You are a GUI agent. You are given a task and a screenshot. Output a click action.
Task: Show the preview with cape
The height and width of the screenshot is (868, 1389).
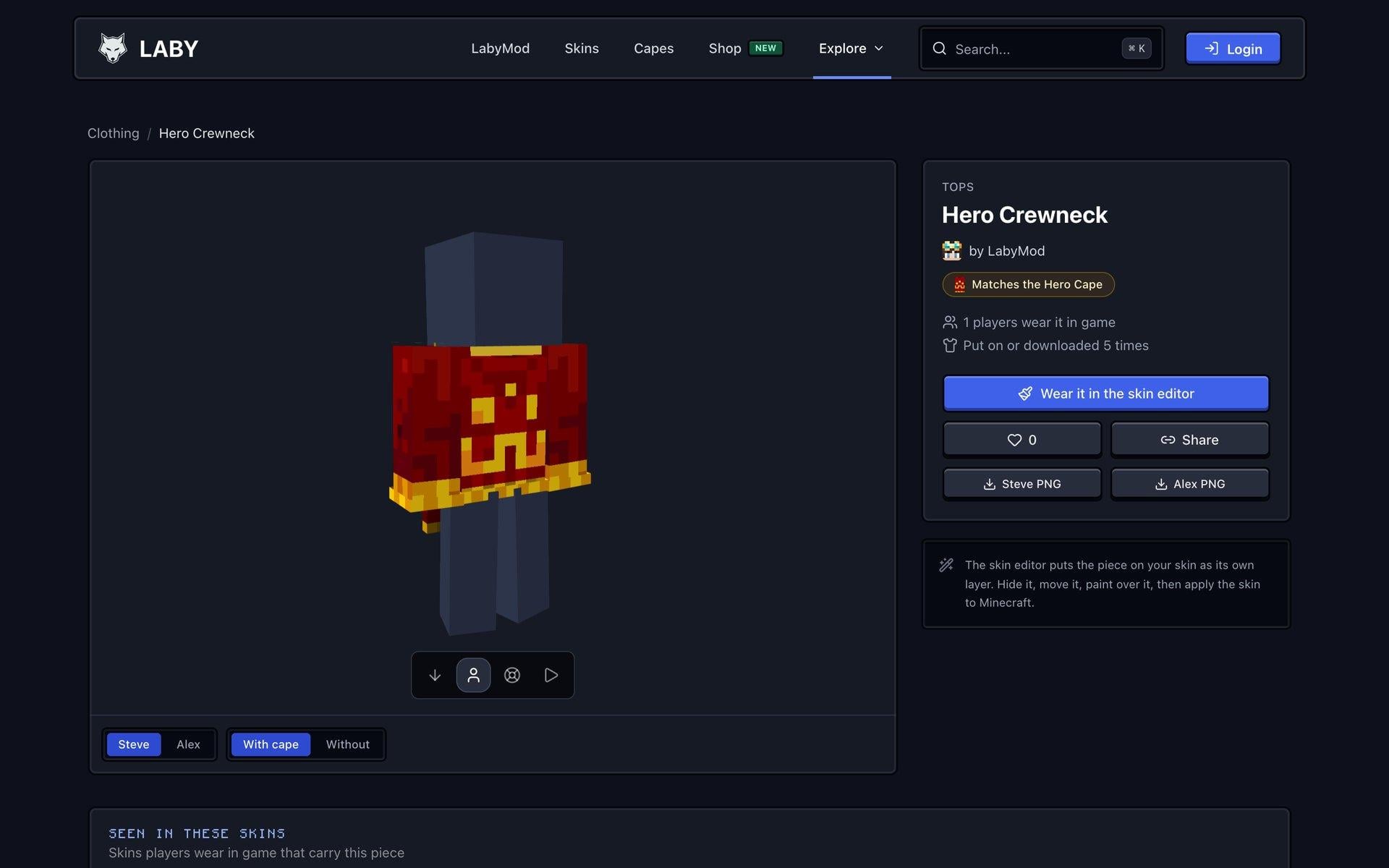pos(271,744)
